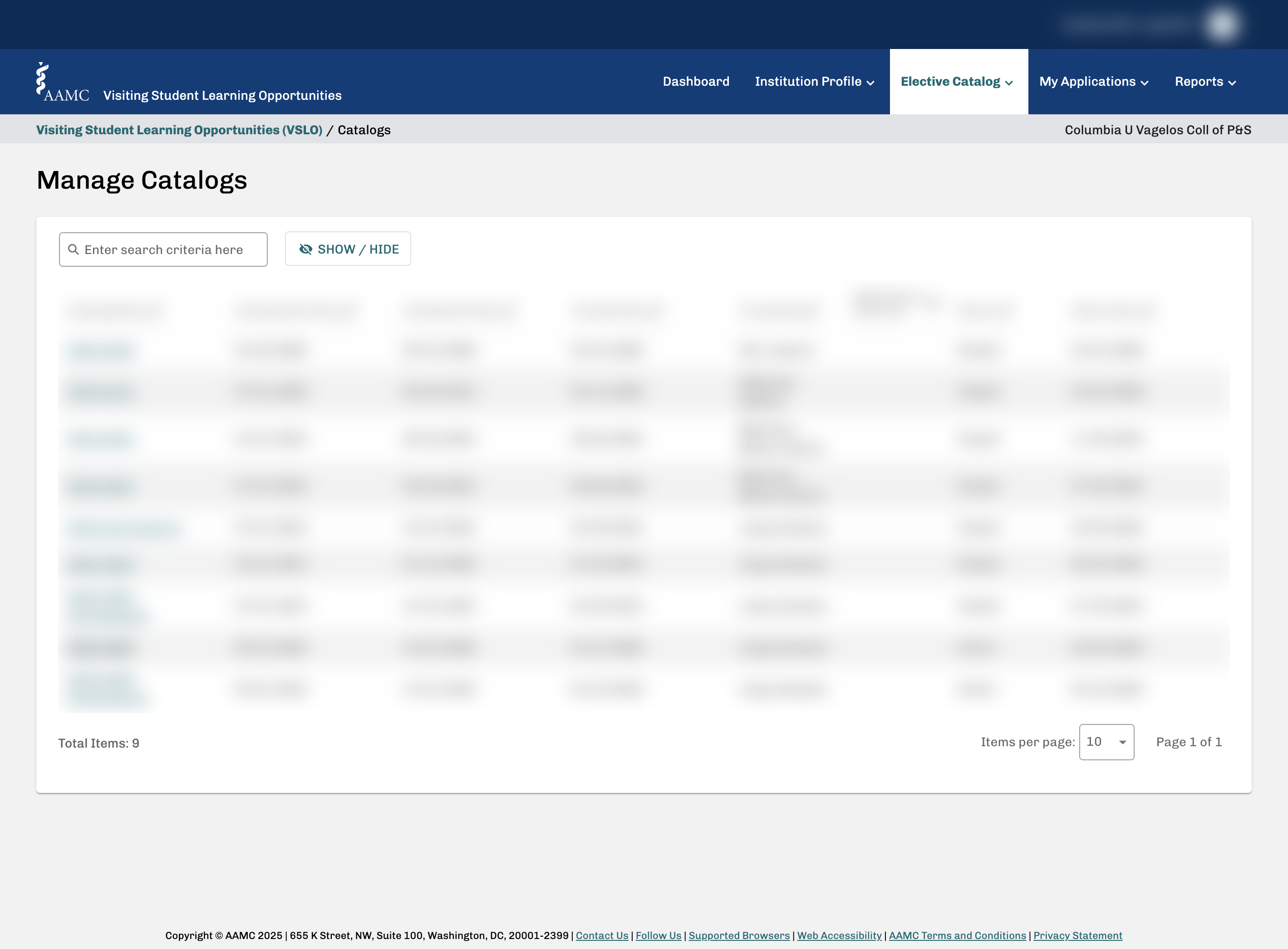The height and width of the screenshot is (949, 1288).
Task: Click the Page 1 of 1 indicator
Action: [1189, 742]
